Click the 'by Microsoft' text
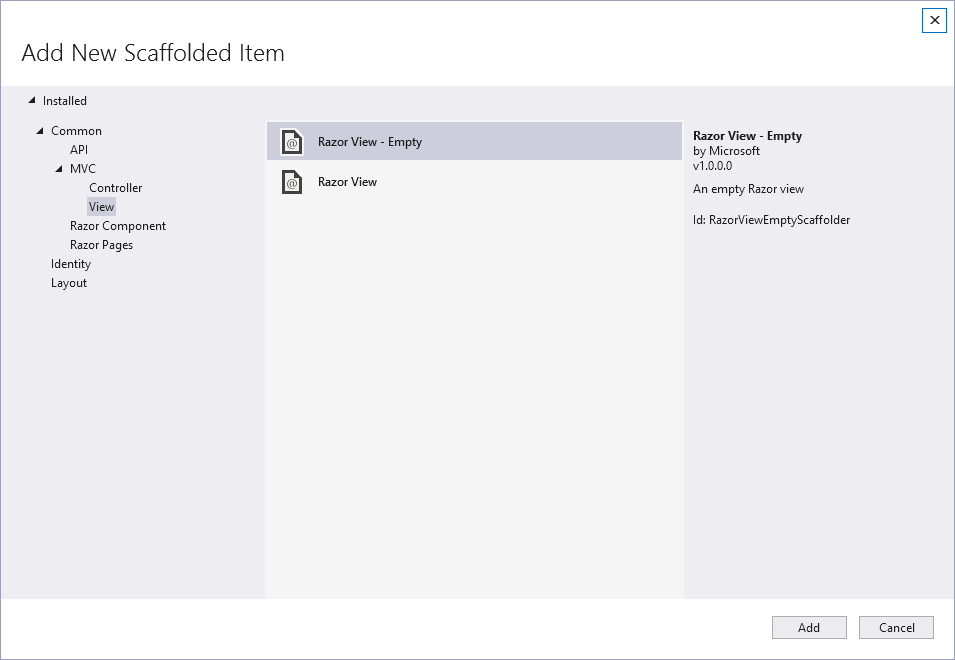This screenshot has width=955, height=660. (x=726, y=151)
